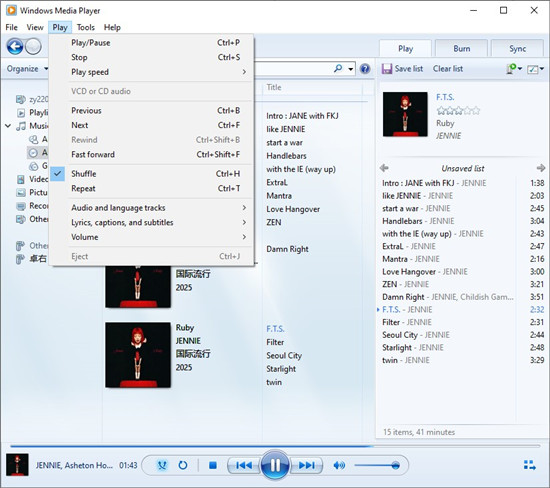Open the View menu
Screen dimensions: 550x488
[x=35, y=27]
